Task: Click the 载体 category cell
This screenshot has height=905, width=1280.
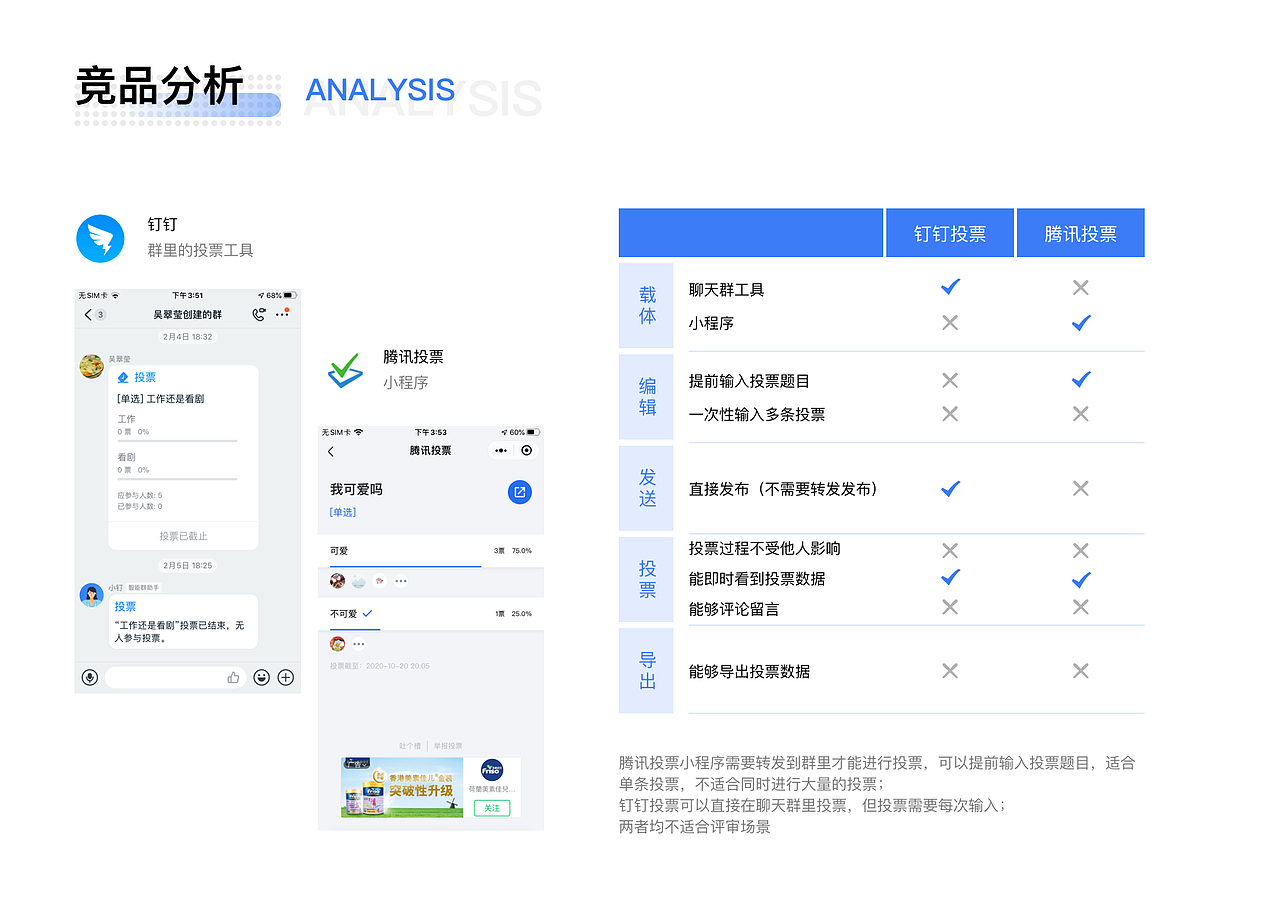Action: (647, 305)
